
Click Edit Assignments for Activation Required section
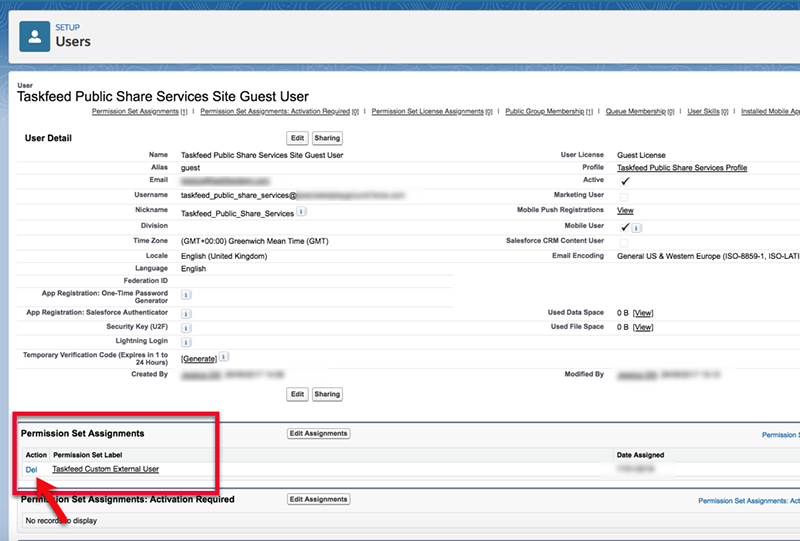click(x=318, y=499)
